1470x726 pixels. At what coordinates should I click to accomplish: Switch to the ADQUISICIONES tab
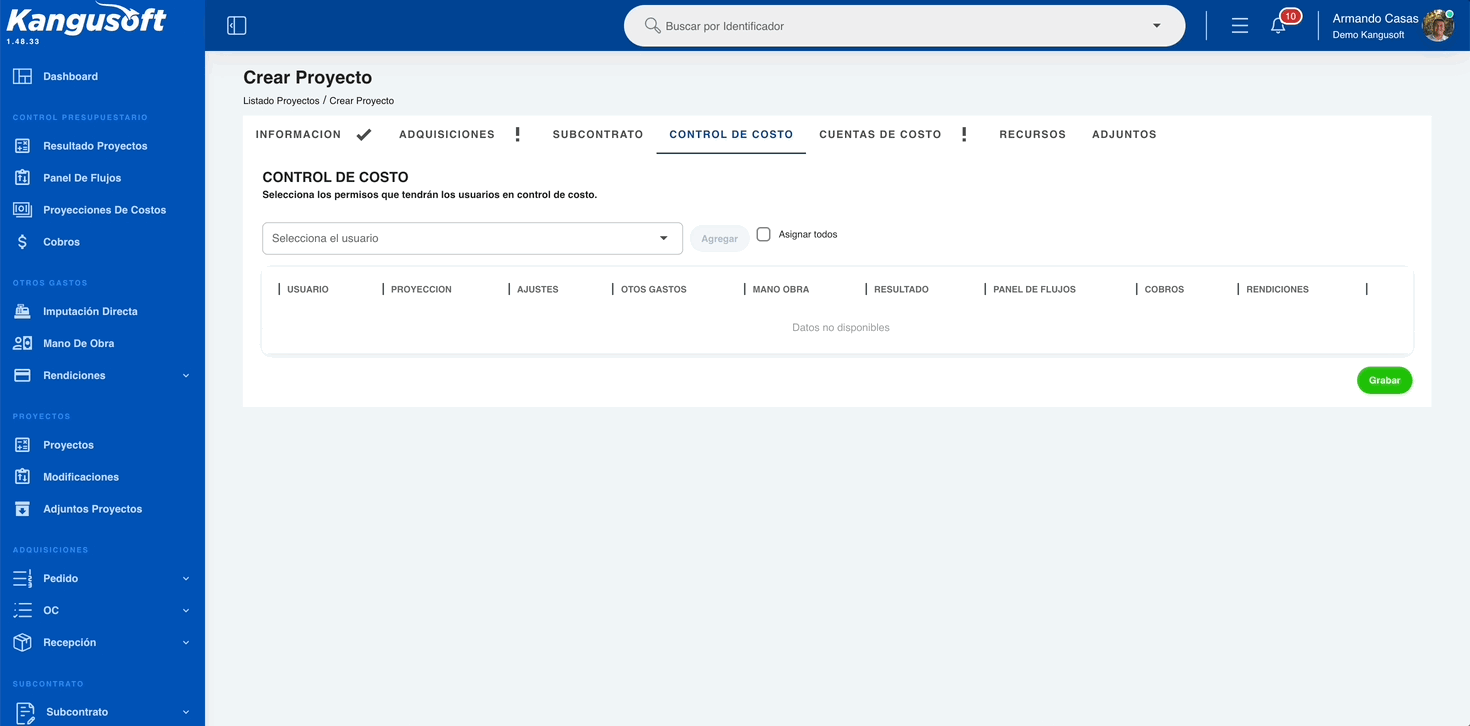(446, 134)
